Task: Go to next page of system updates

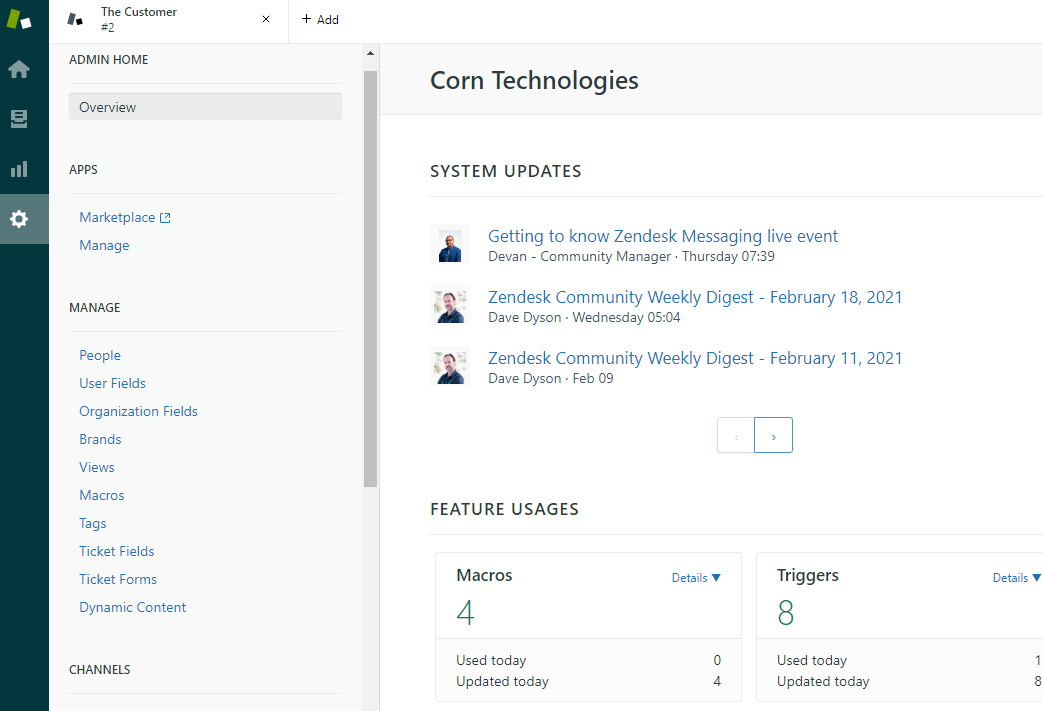Action: [x=773, y=436]
